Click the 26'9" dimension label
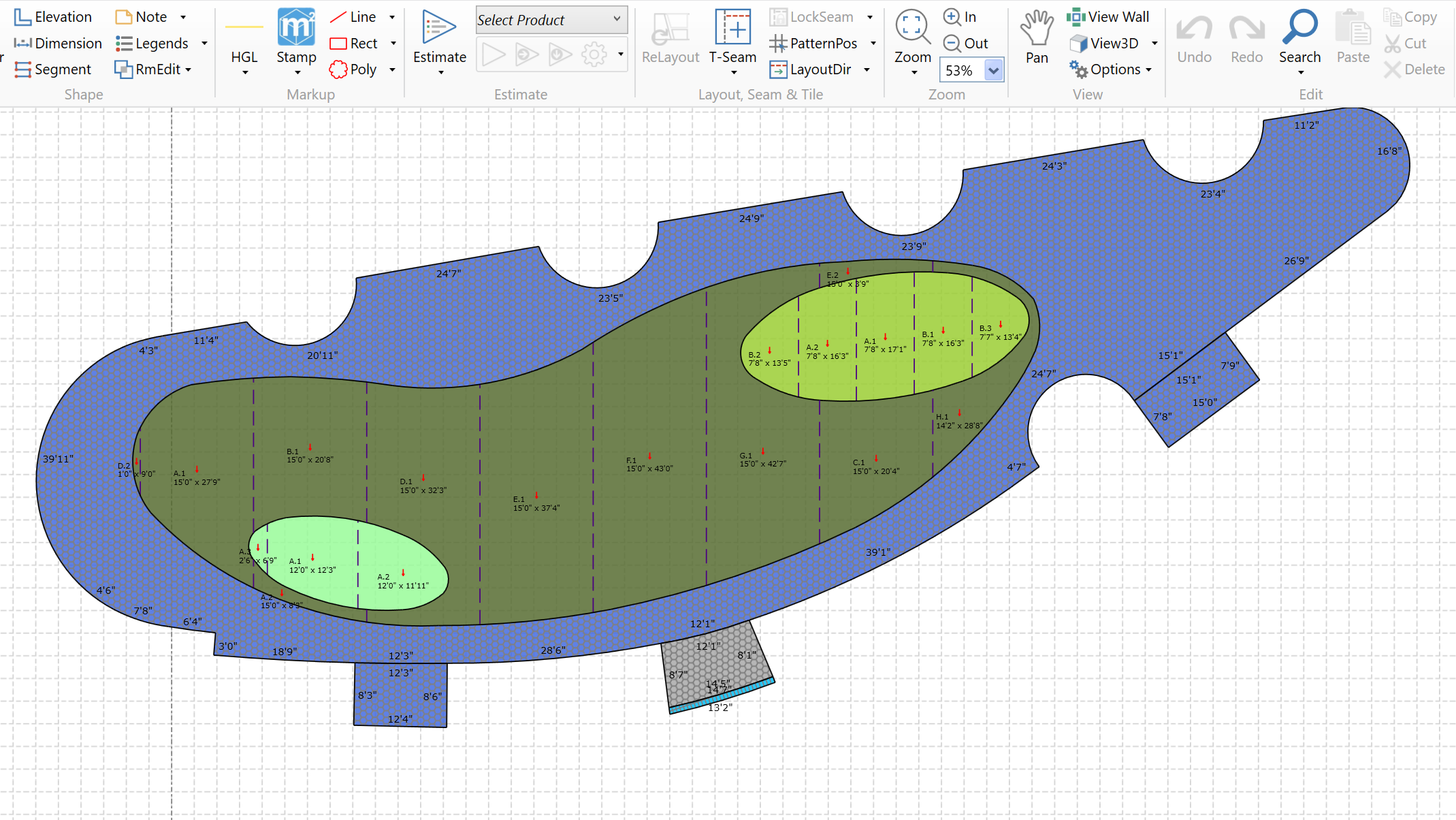This screenshot has width=1456, height=820. (x=1296, y=261)
